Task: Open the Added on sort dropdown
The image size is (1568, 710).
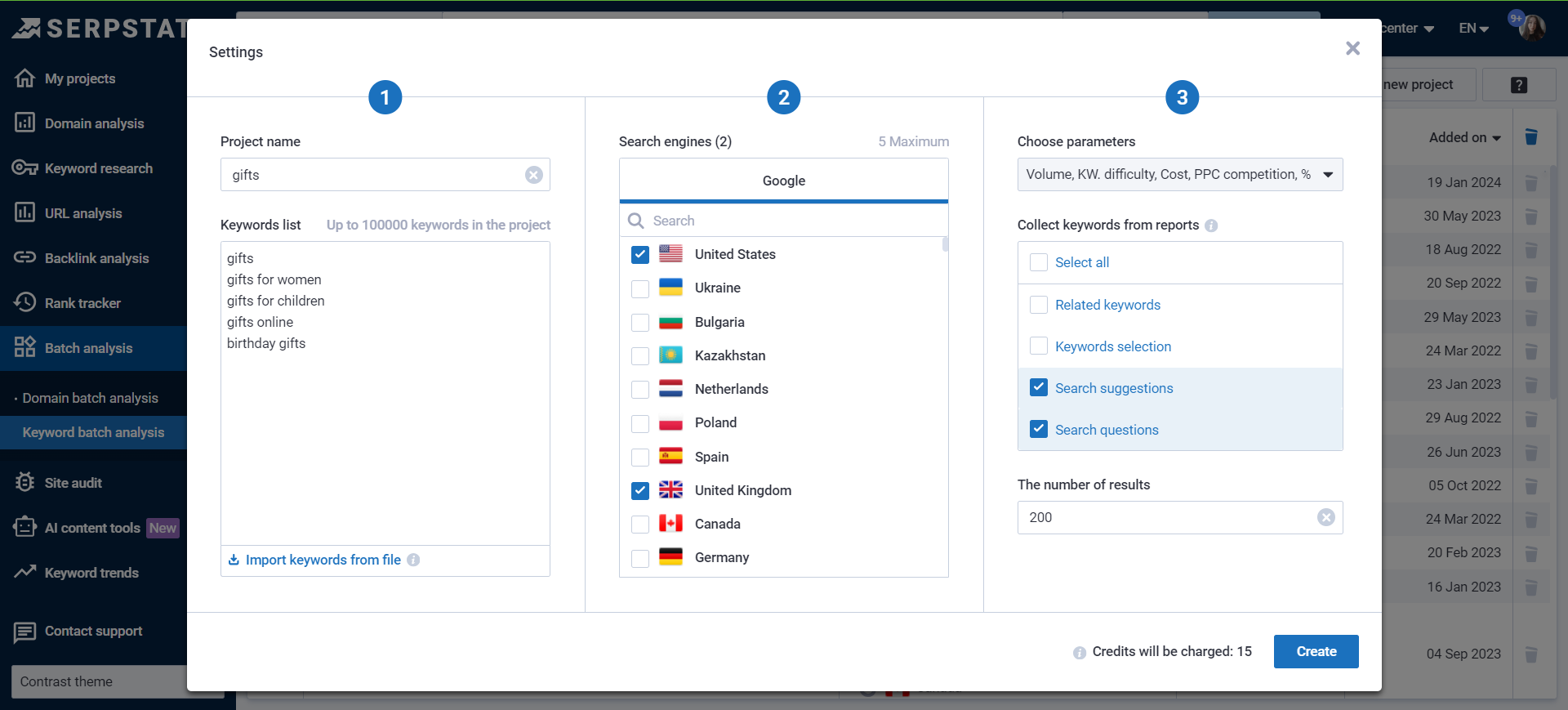Action: click(x=1465, y=138)
